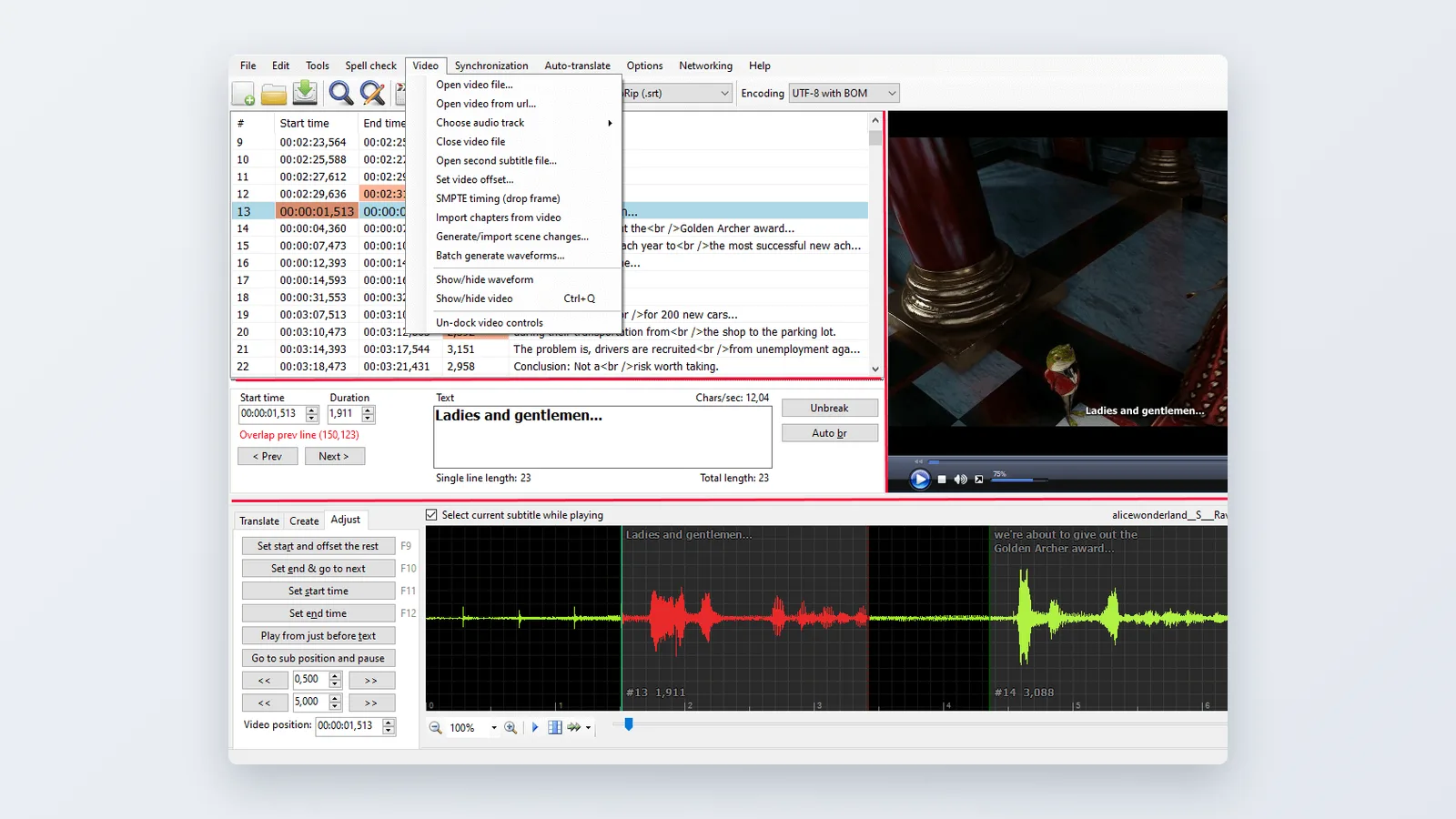This screenshot has width=1456, height=819.
Task: Save subtitle using the green arrow icon
Action: [x=305, y=93]
